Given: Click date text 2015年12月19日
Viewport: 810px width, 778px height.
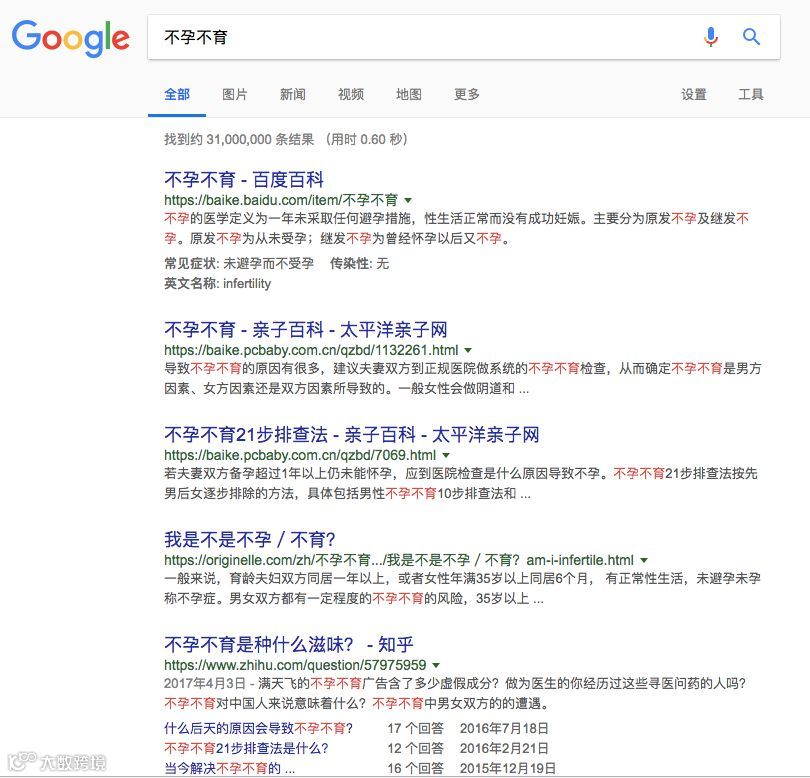Looking at the screenshot, I should 508,769.
